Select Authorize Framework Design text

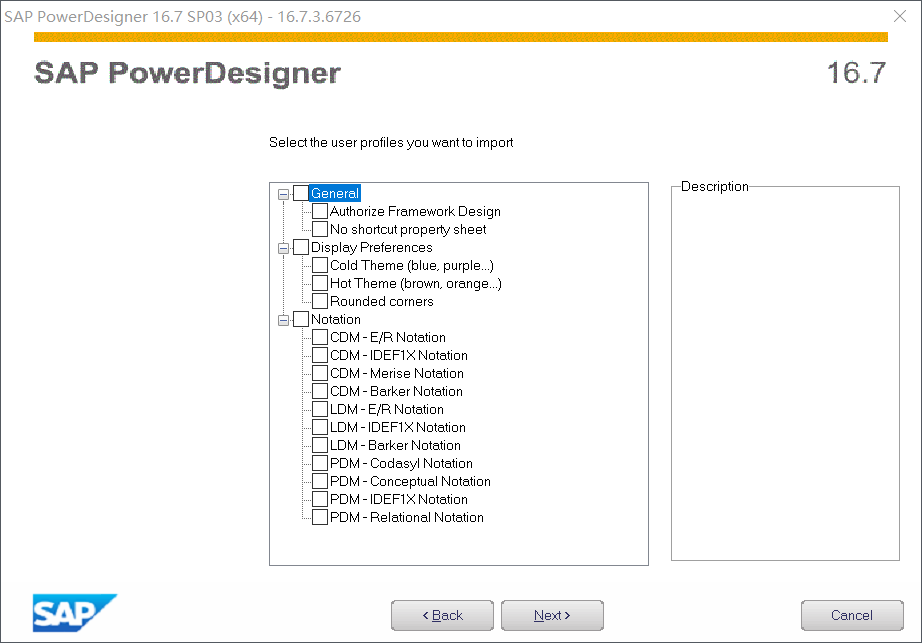click(415, 211)
